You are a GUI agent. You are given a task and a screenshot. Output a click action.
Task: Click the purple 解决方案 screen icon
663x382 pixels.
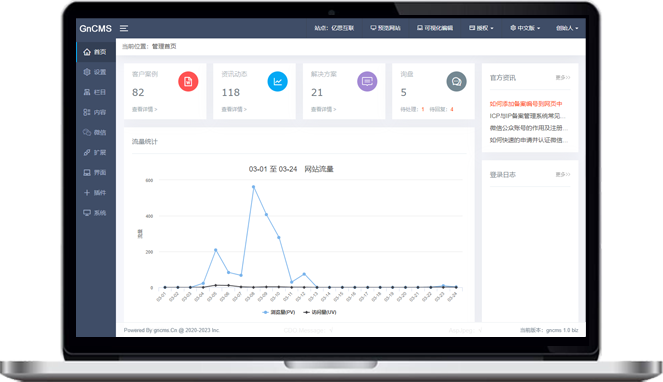[x=367, y=82]
